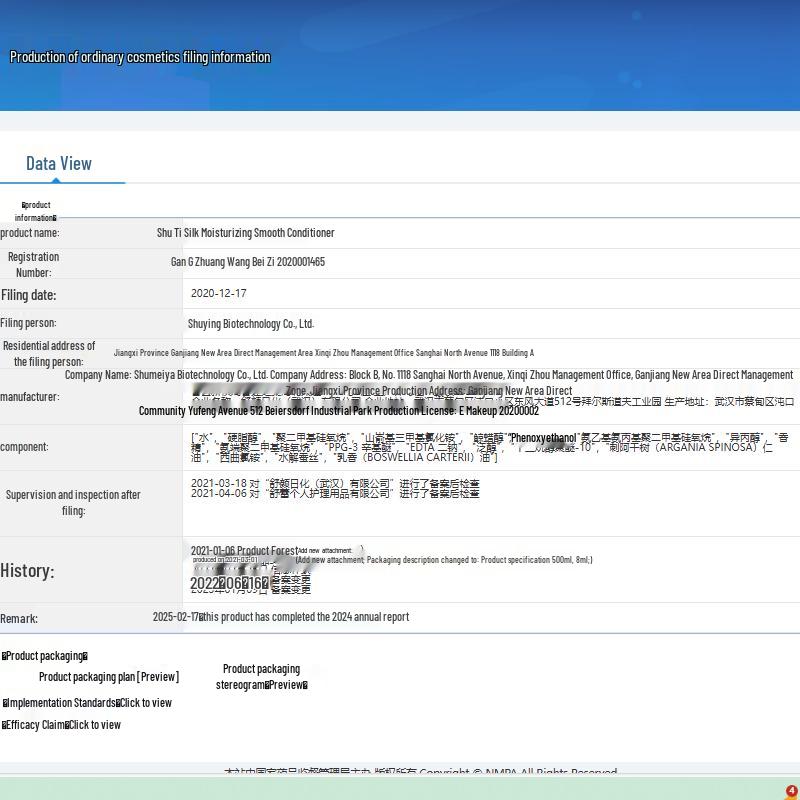Viewport: 800px width, 800px height.
Task: Click the red notification badge showing 4
Action: click(791, 791)
